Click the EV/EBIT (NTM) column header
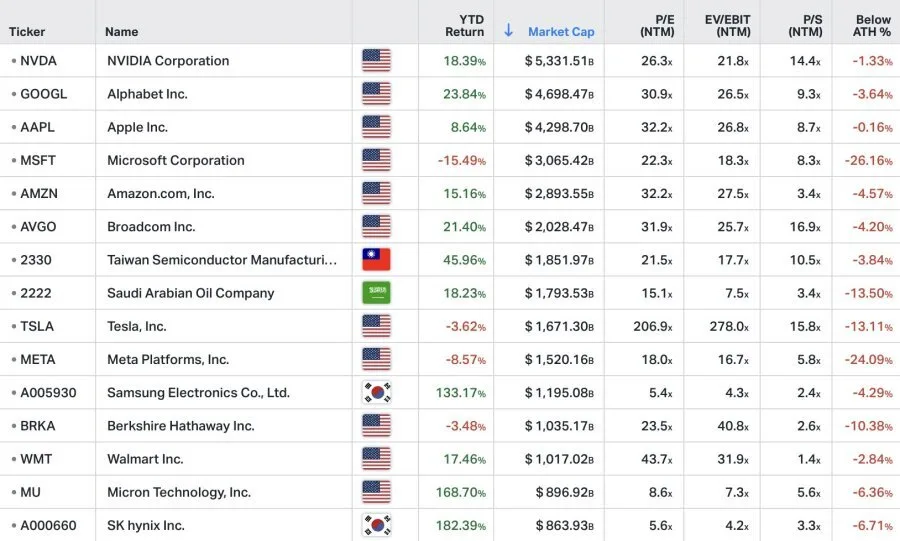The width and height of the screenshot is (900, 541). point(727,26)
